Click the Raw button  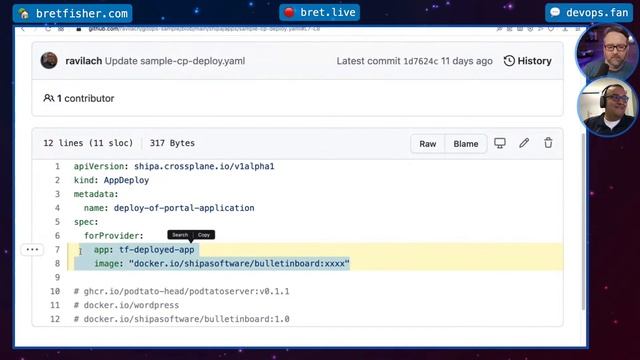pos(427,144)
